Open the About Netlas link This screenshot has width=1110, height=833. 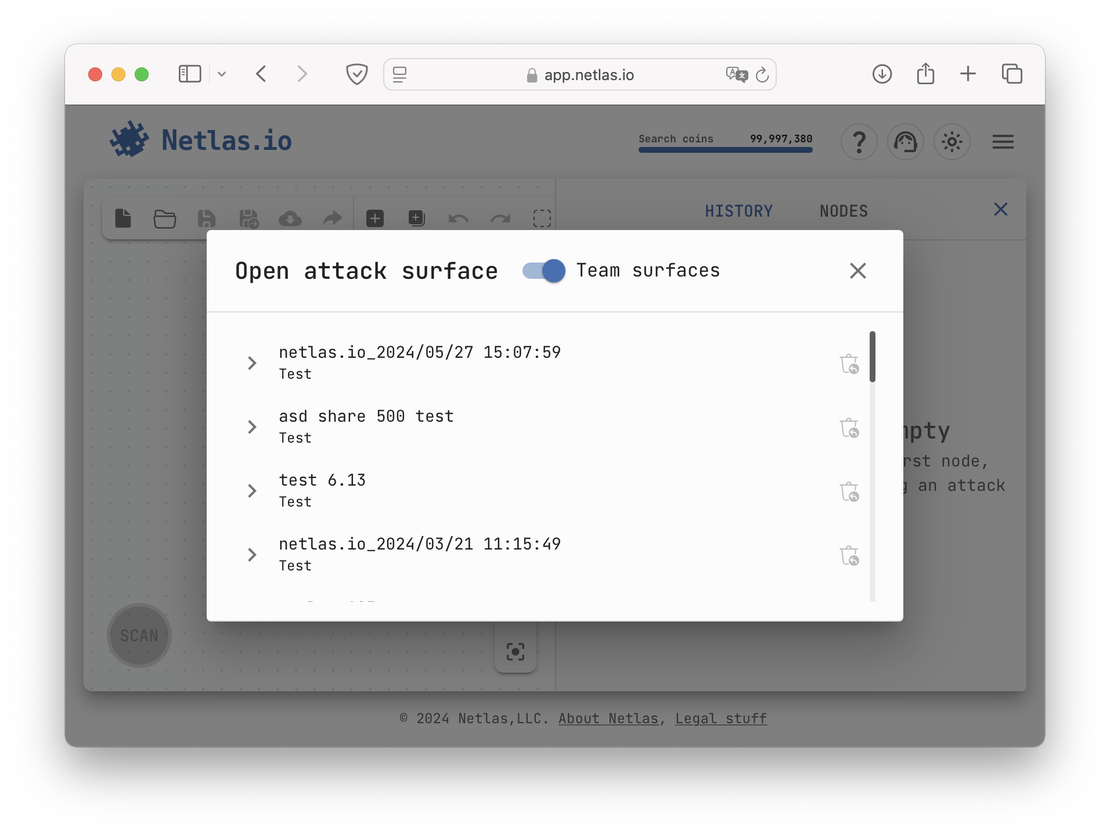click(608, 718)
